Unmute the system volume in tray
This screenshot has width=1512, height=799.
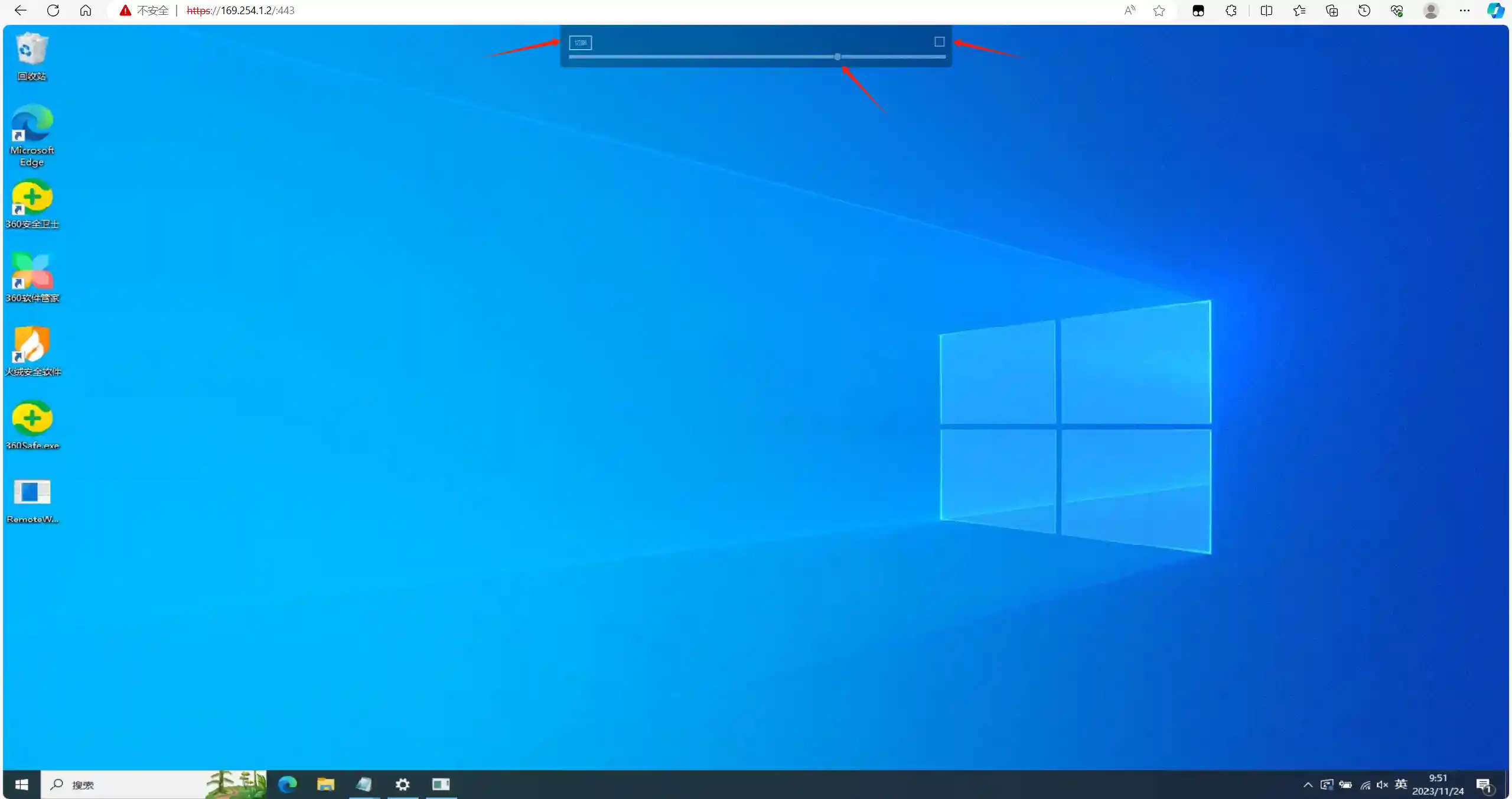pyautogui.click(x=1383, y=785)
